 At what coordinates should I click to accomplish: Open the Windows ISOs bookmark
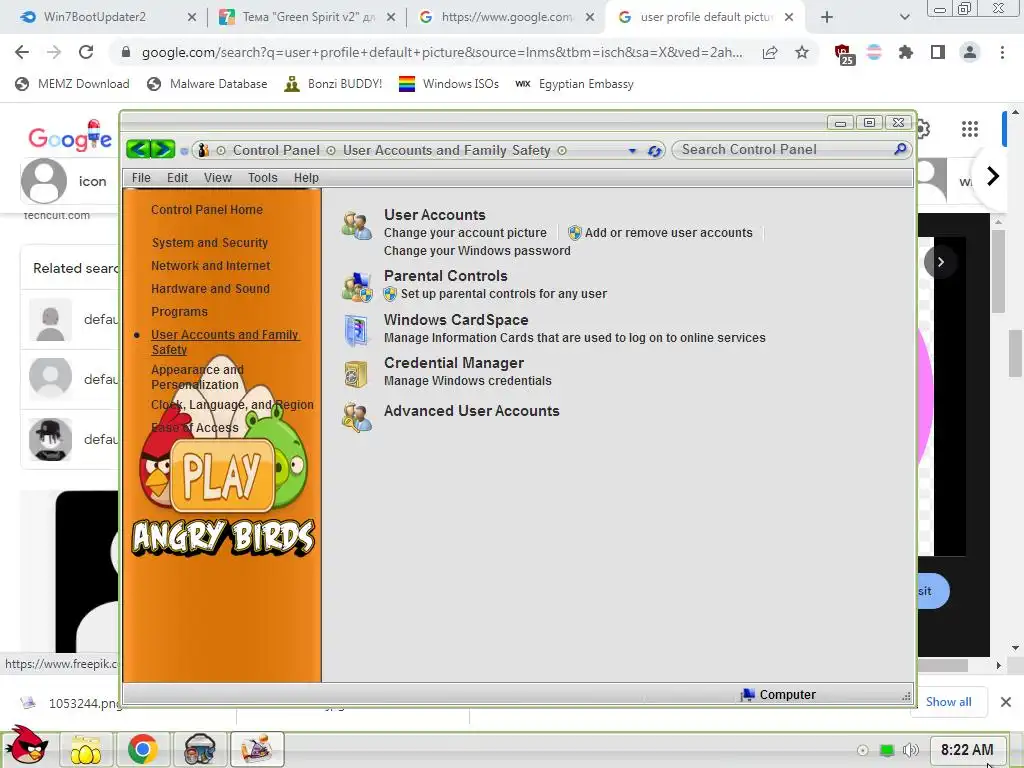click(x=449, y=84)
